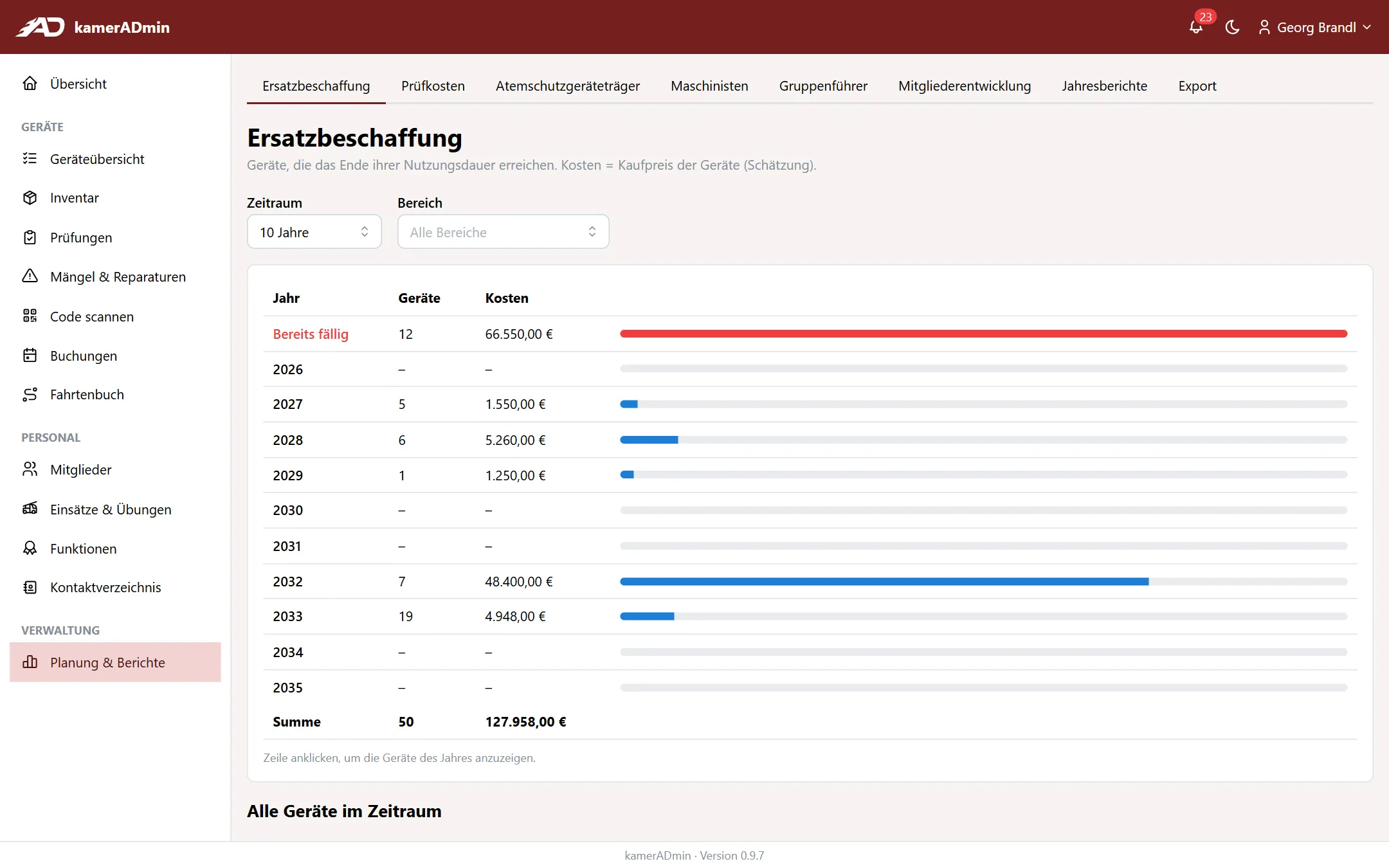Open Fahrtenbuch in the sidebar
Image resolution: width=1389 pixels, height=868 pixels.
click(x=115, y=394)
